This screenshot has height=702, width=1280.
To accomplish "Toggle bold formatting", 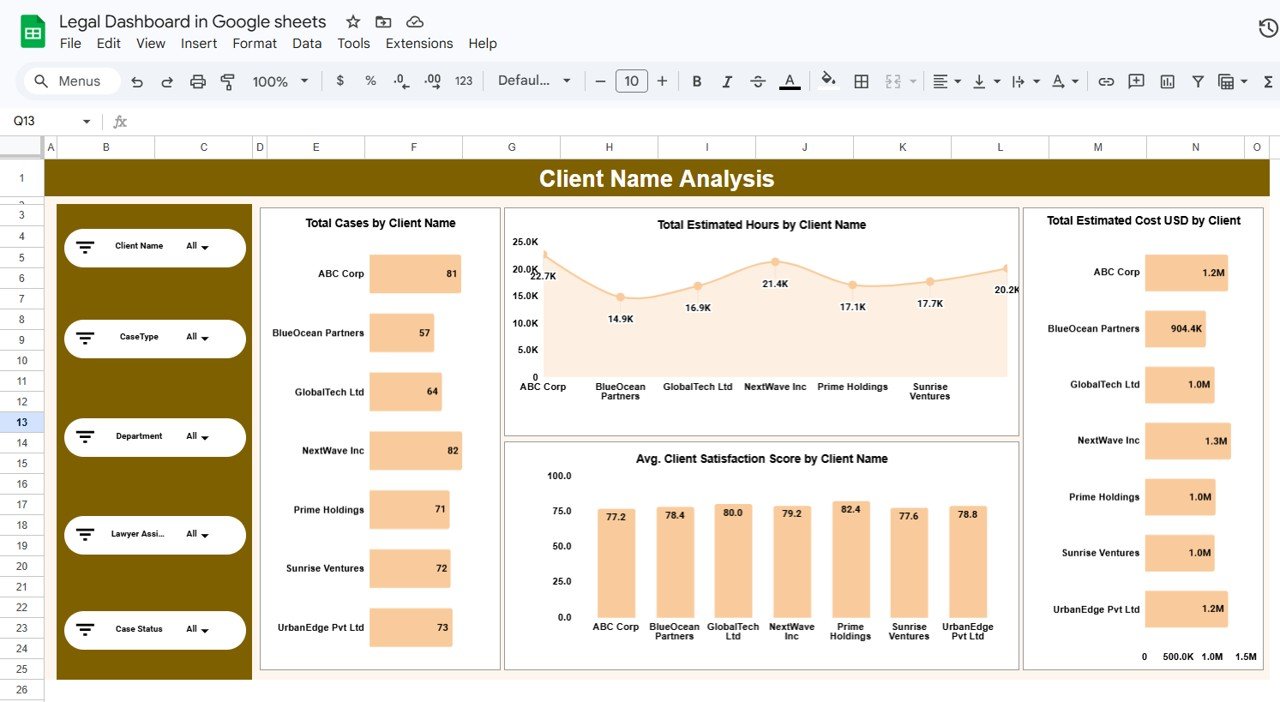I will coord(697,81).
